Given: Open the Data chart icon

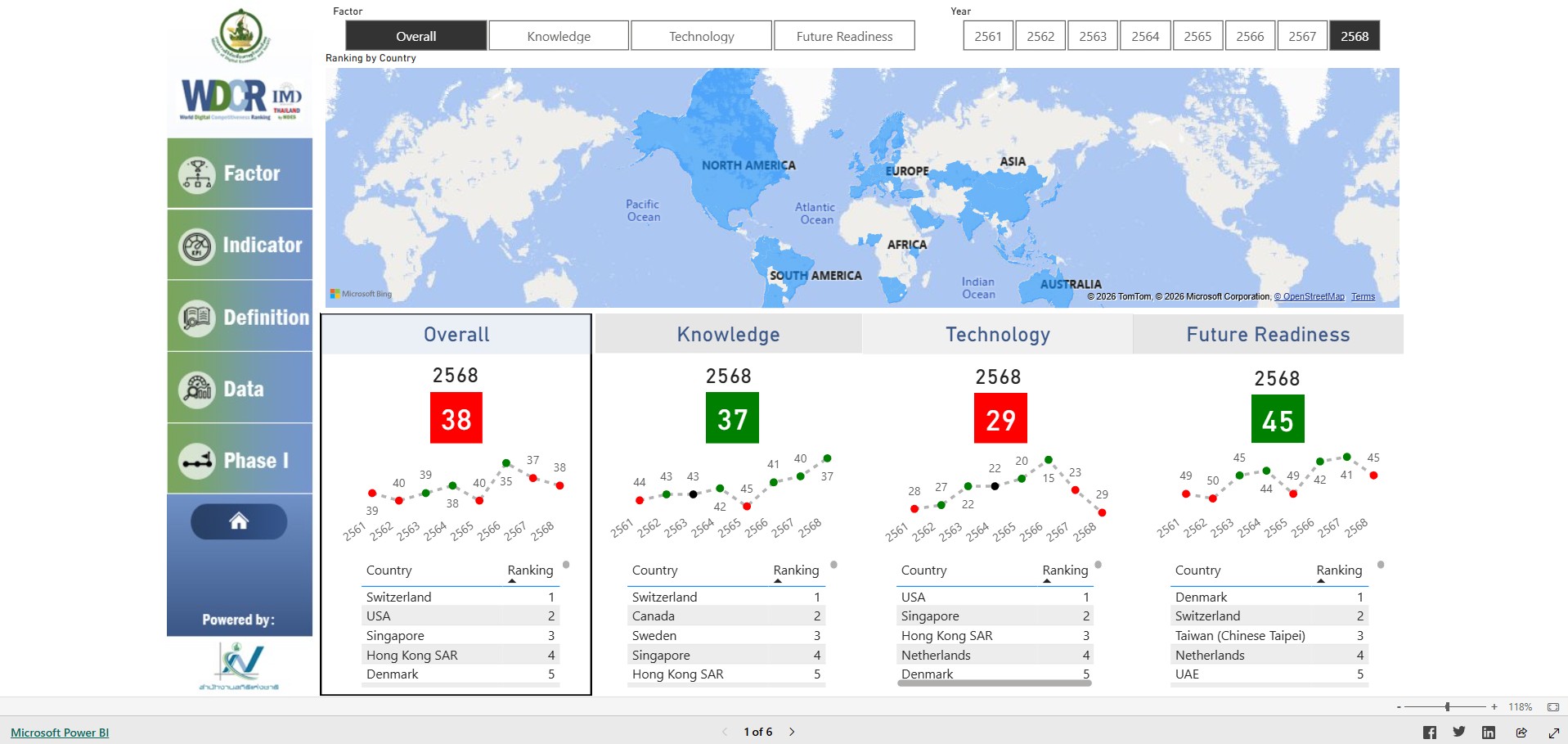Looking at the screenshot, I should 197,390.
